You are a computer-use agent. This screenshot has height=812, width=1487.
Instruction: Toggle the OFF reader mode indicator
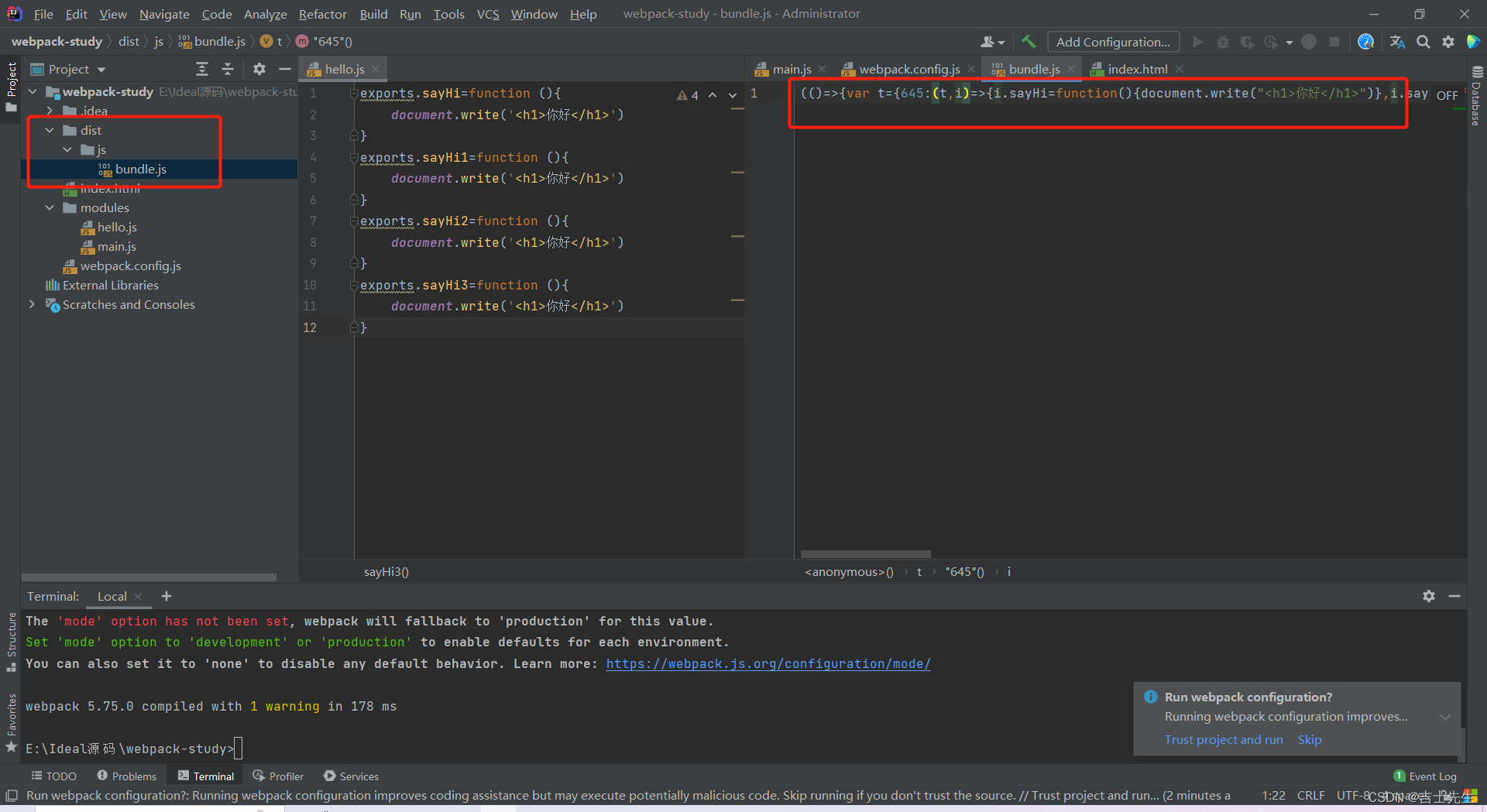1447,95
